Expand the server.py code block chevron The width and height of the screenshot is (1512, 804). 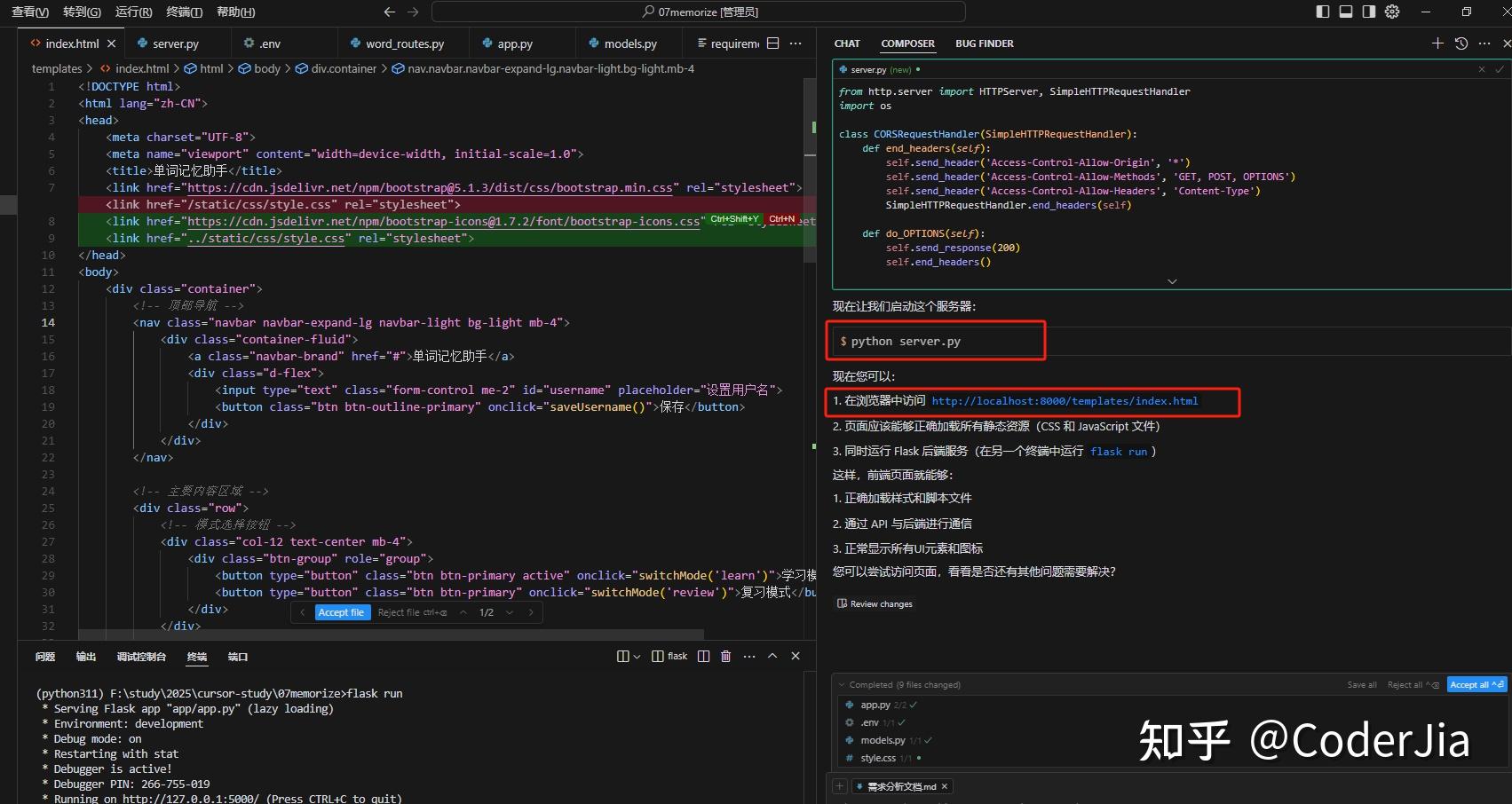[x=1172, y=281]
